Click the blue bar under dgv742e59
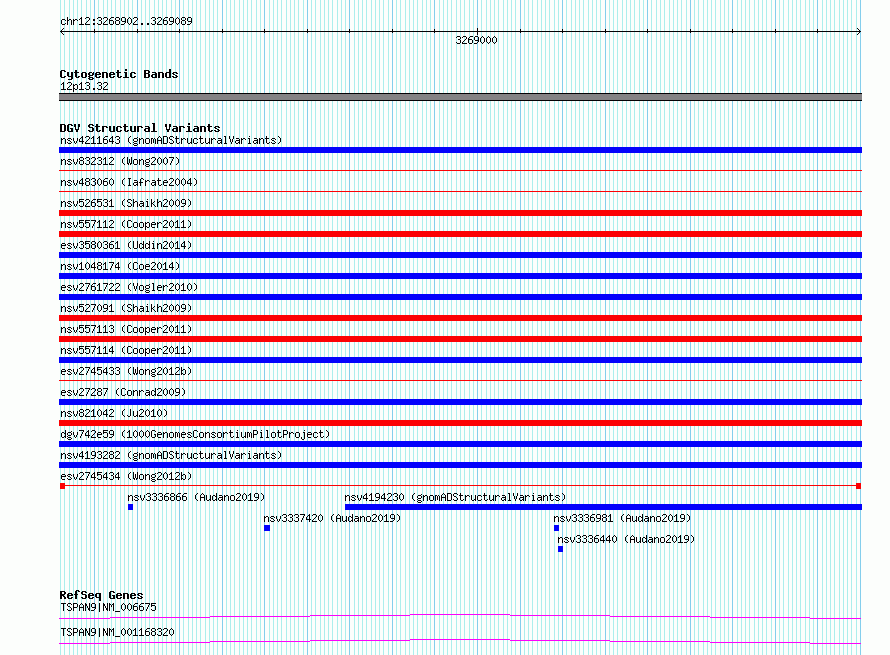The image size is (890, 655). tap(460, 444)
